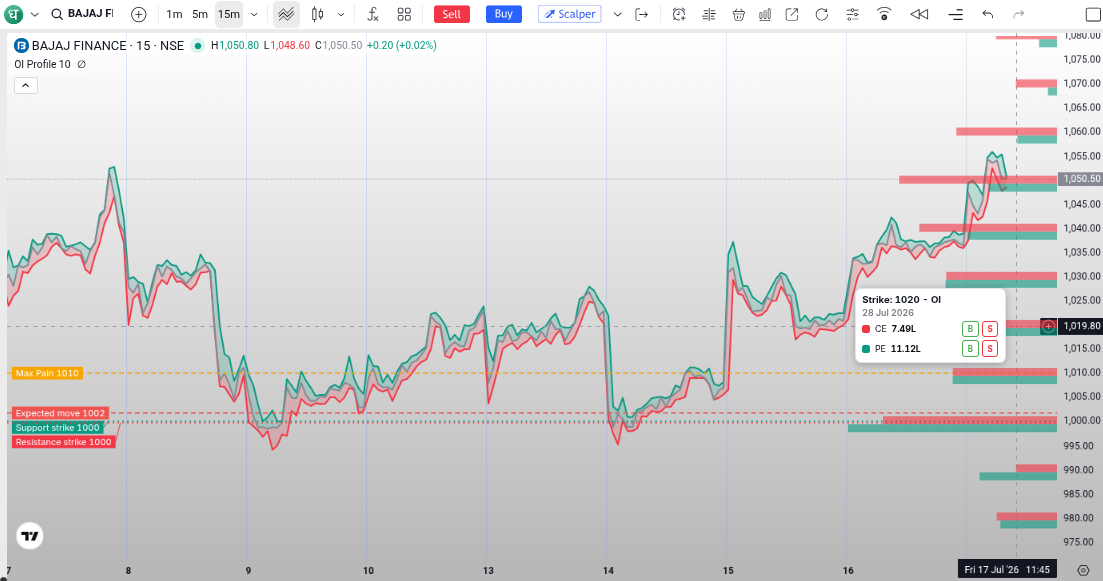Select the 15m timeframe
The width and height of the screenshot is (1103, 581).
(229, 14)
